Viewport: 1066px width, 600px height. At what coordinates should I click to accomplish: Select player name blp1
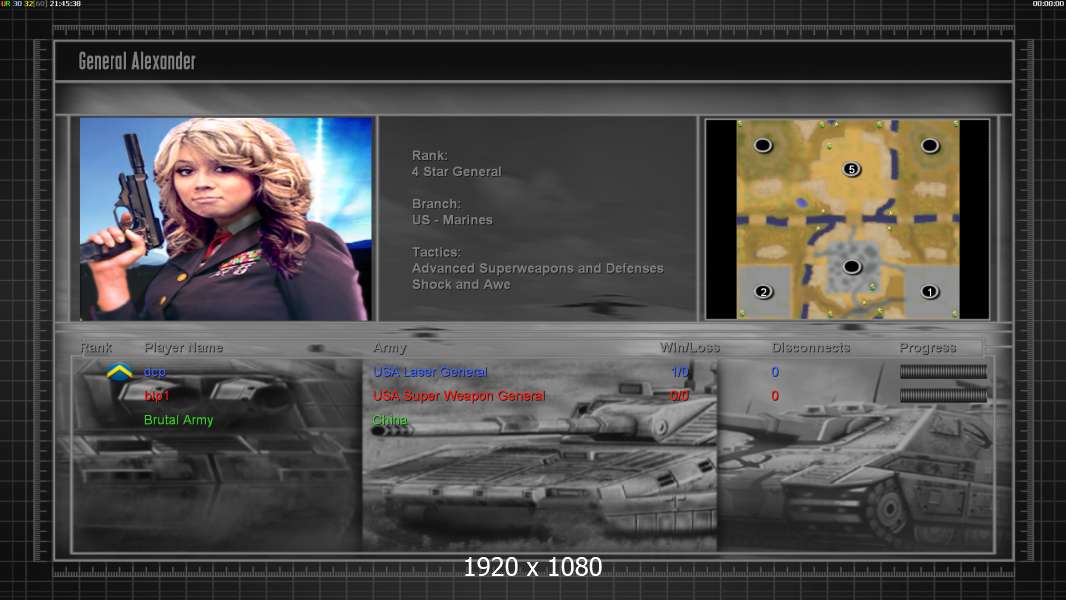pos(156,395)
